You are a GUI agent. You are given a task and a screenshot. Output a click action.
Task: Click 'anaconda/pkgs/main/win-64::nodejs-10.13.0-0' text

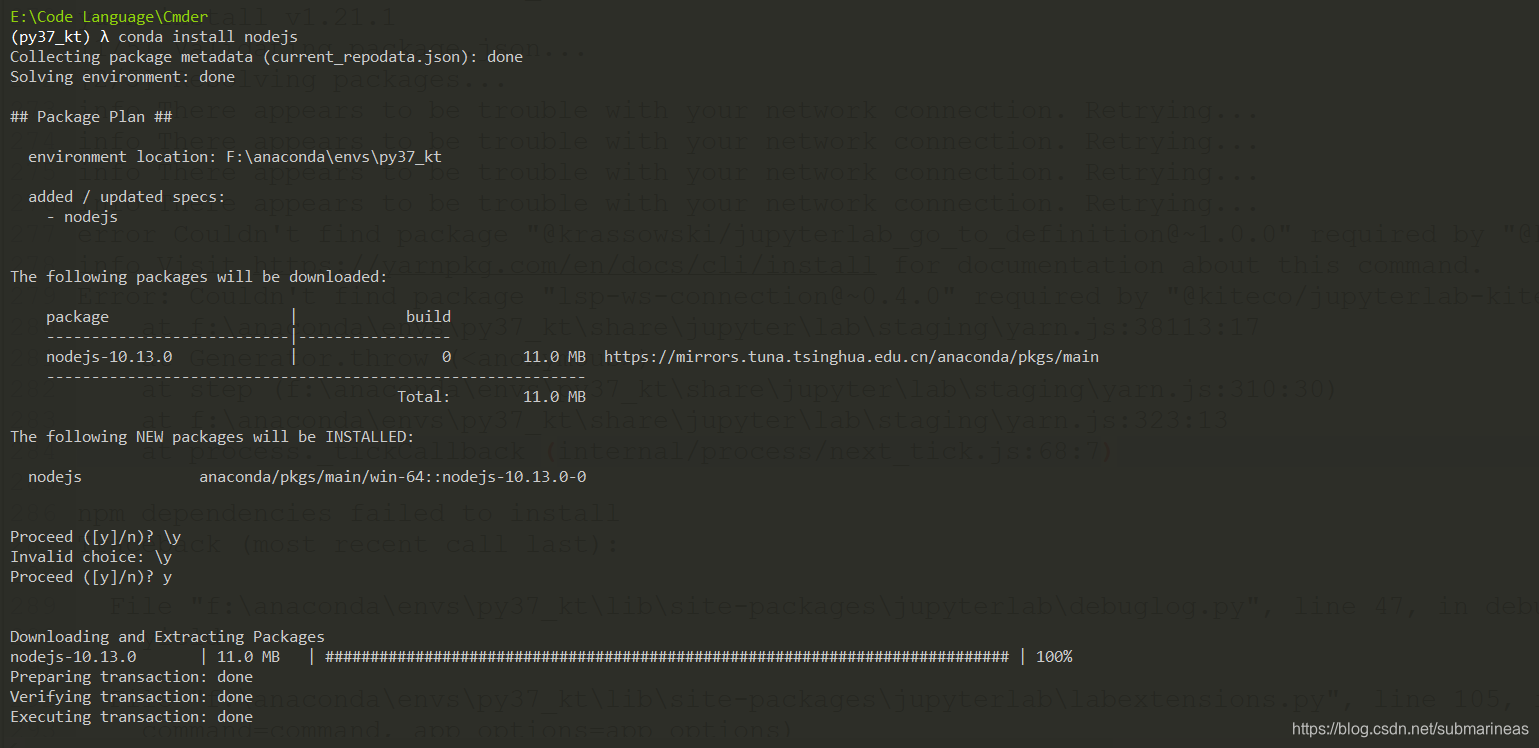coord(392,477)
